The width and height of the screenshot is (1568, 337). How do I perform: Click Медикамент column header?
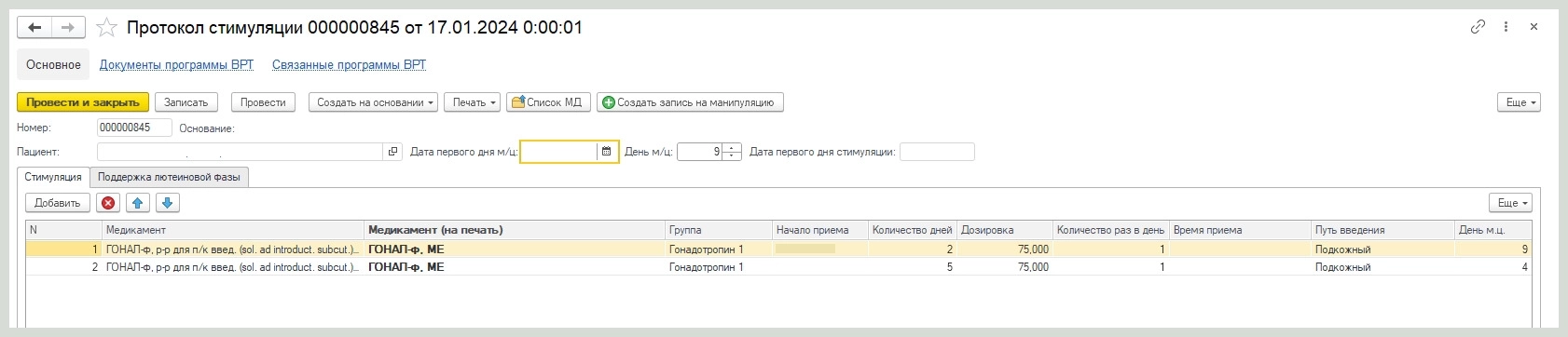(233, 230)
